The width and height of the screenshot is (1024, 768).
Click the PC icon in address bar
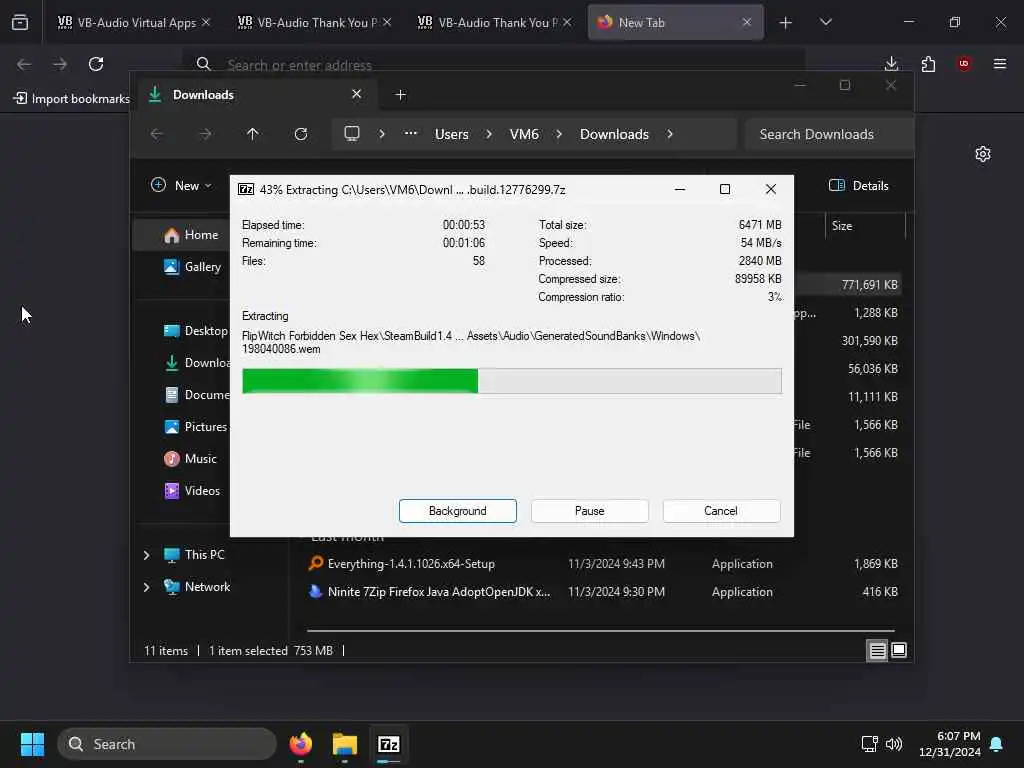pyautogui.click(x=352, y=134)
